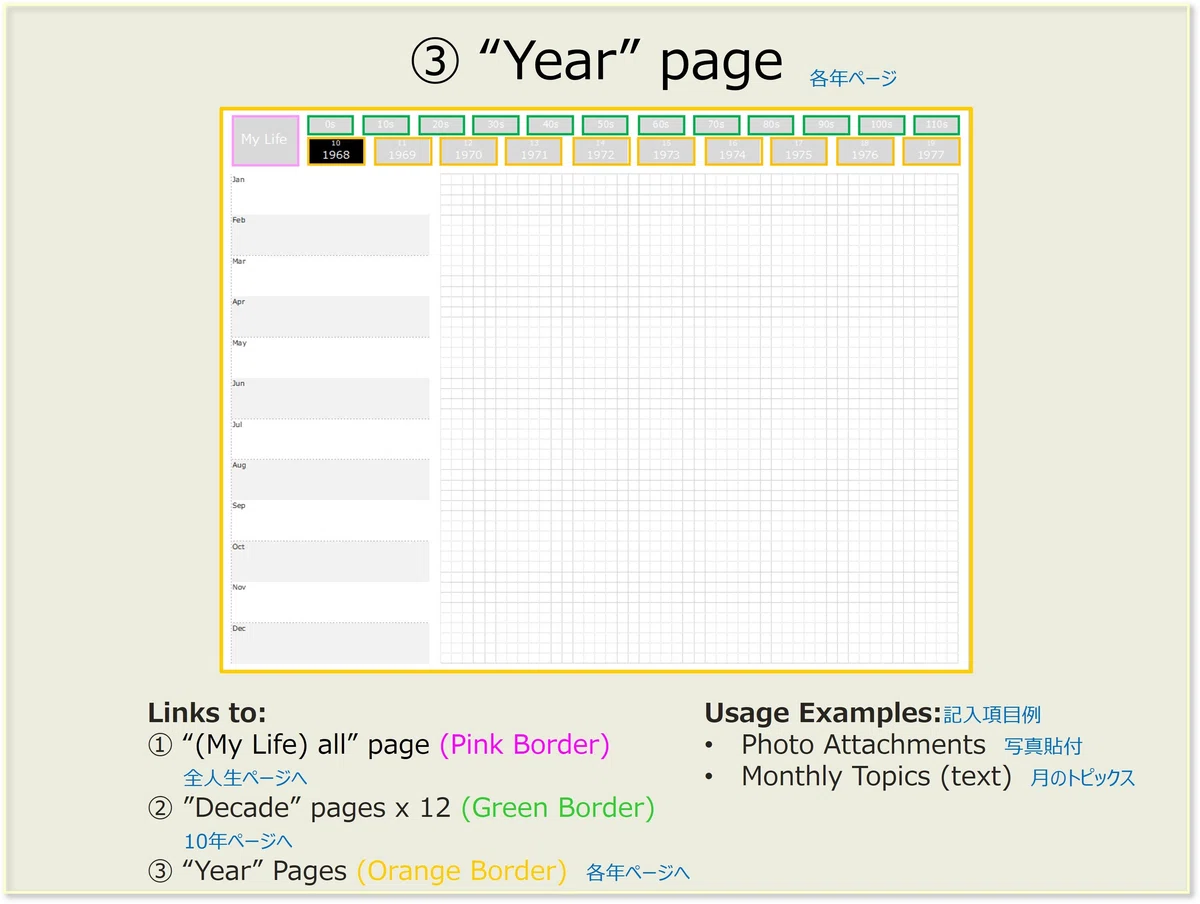The width and height of the screenshot is (1200, 904).
Task: Click the Aug monthly topic area
Action: pos(330,480)
